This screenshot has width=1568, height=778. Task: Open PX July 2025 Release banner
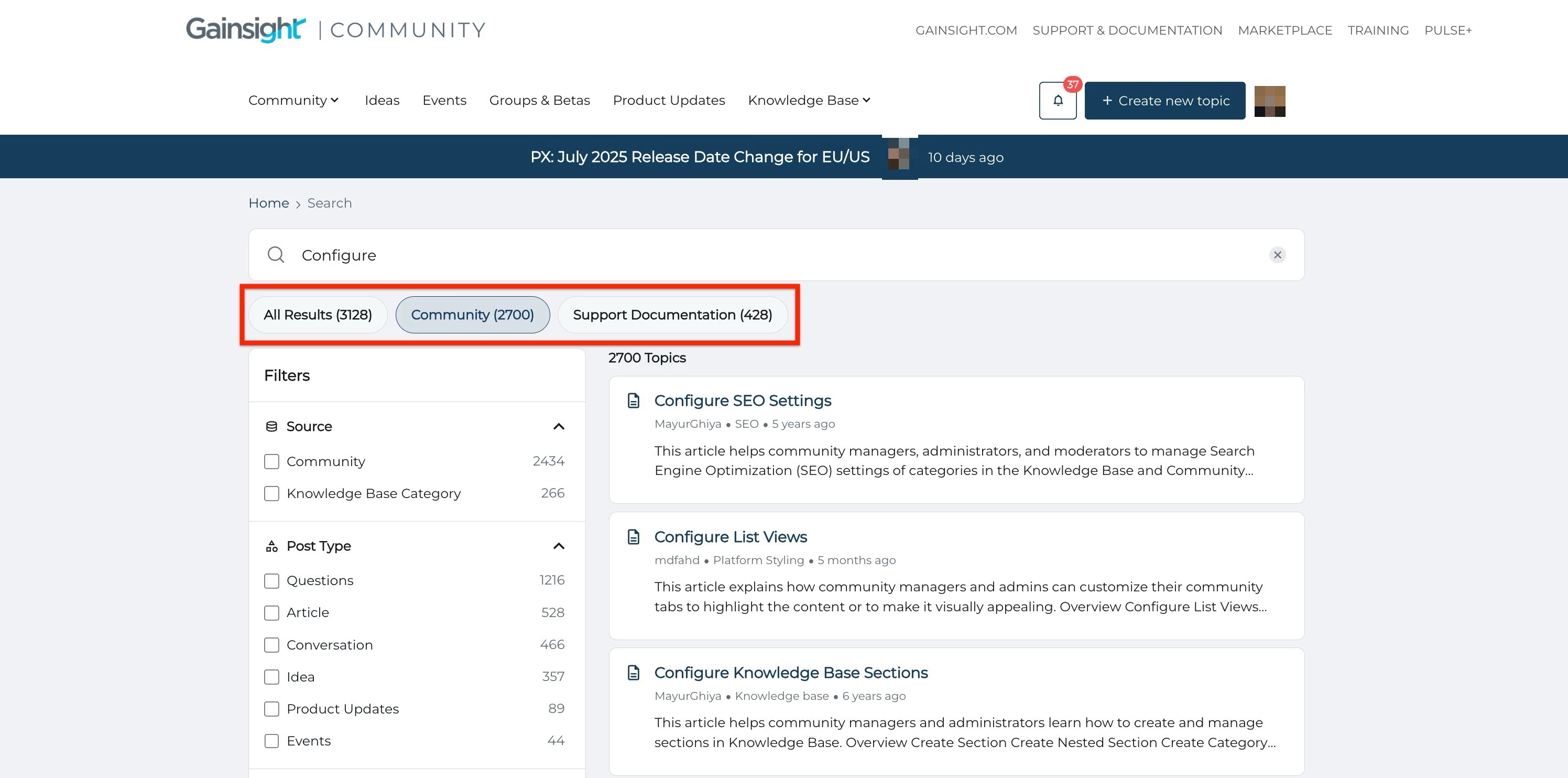[x=700, y=157]
